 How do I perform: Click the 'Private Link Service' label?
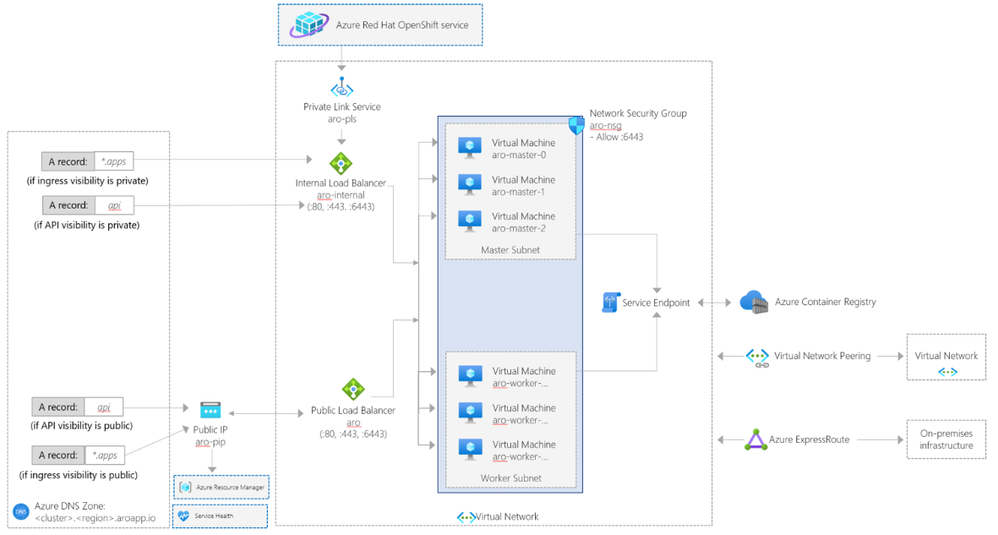pyautogui.click(x=342, y=107)
